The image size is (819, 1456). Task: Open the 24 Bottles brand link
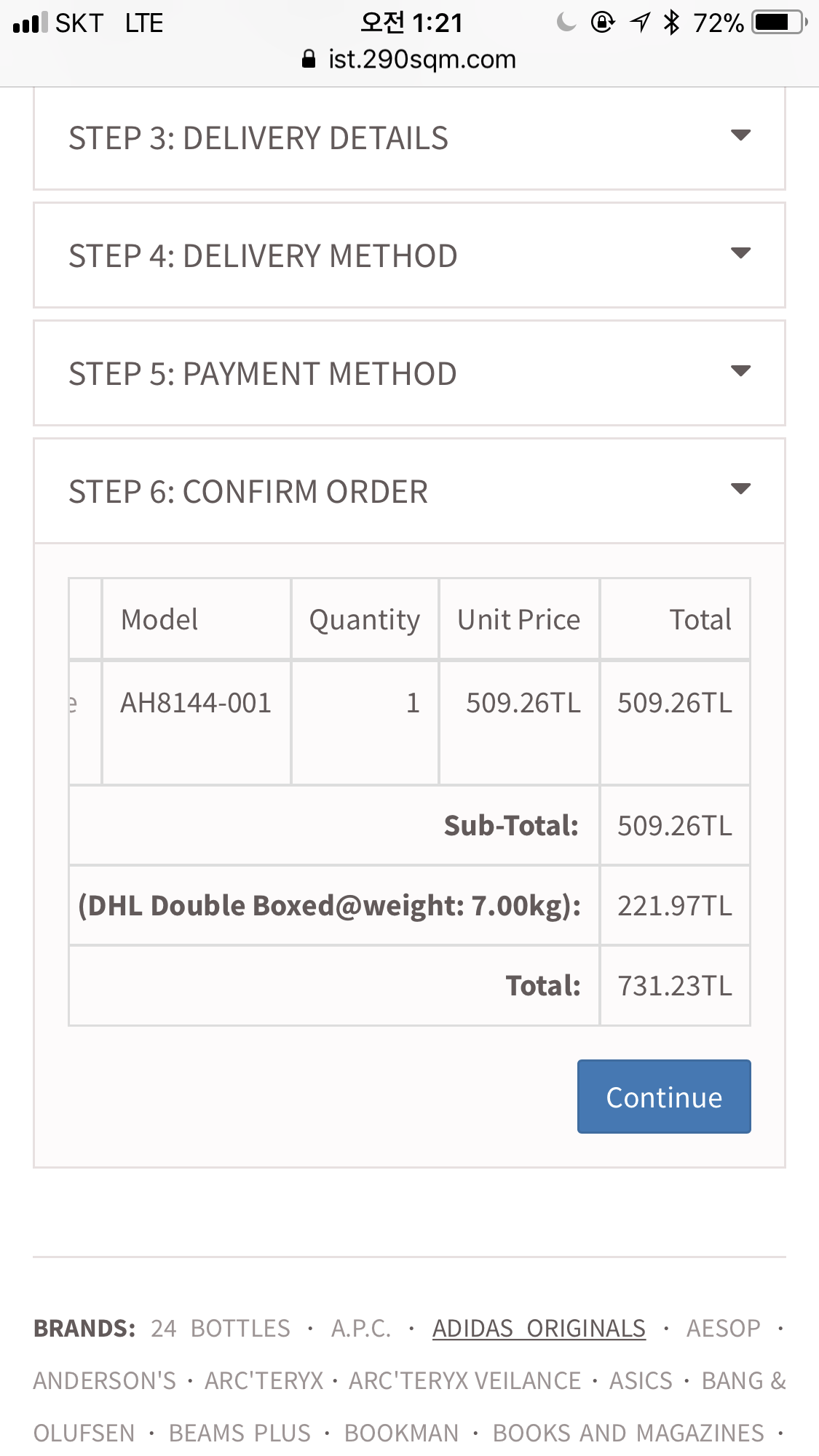220,1329
